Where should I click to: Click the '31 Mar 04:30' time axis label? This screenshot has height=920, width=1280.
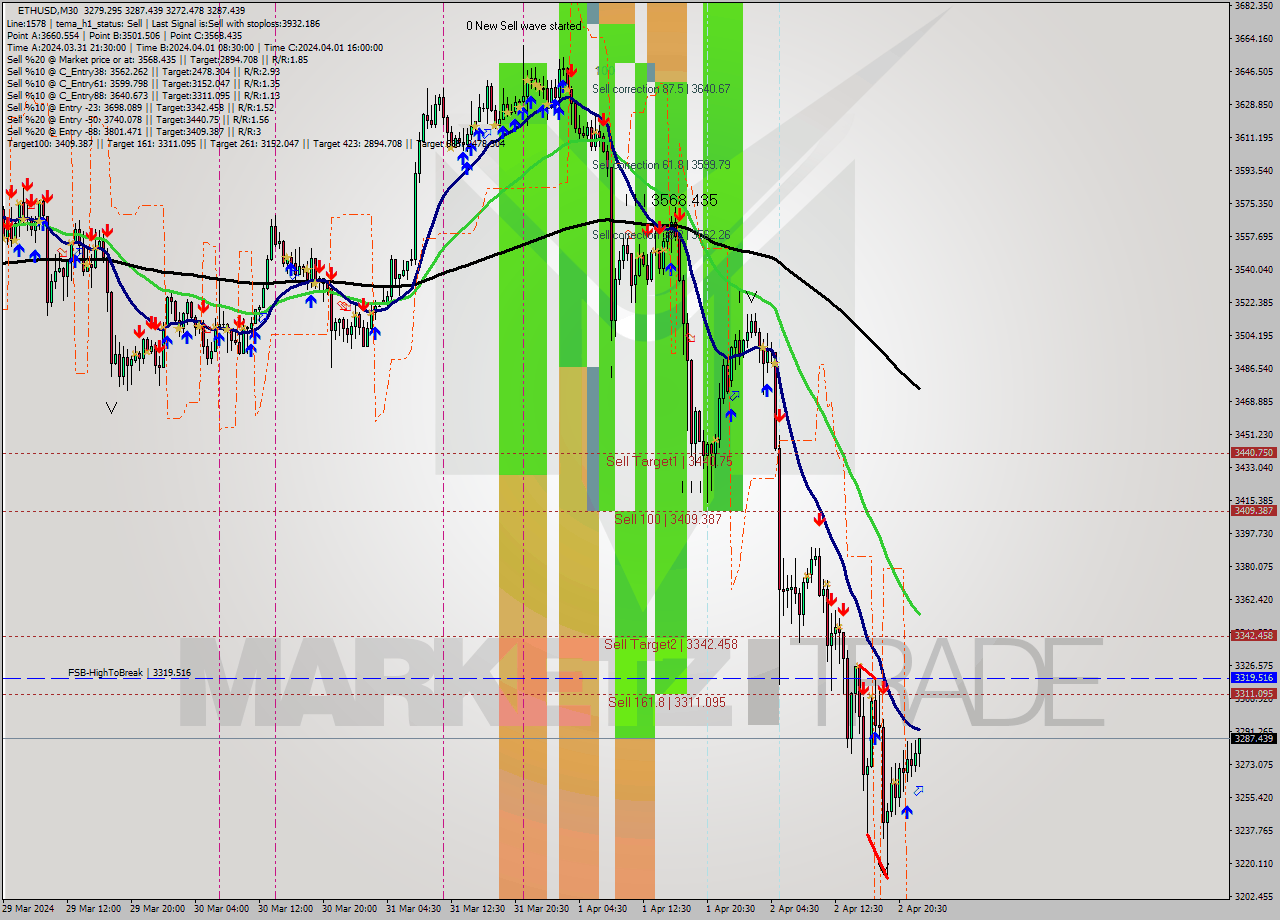pyautogui.click(x=411, y=909)
